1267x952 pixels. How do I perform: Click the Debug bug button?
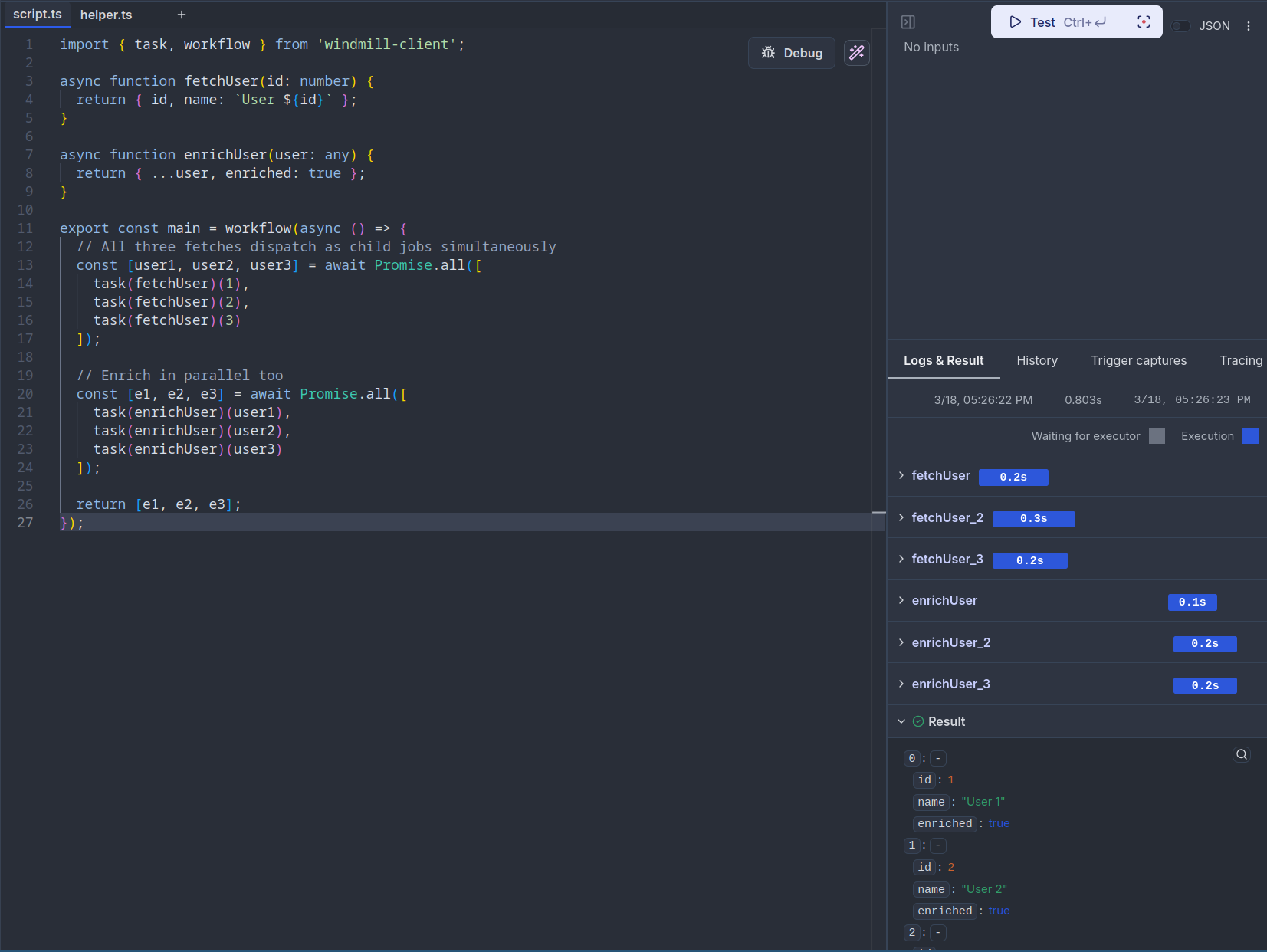(792, 53)
